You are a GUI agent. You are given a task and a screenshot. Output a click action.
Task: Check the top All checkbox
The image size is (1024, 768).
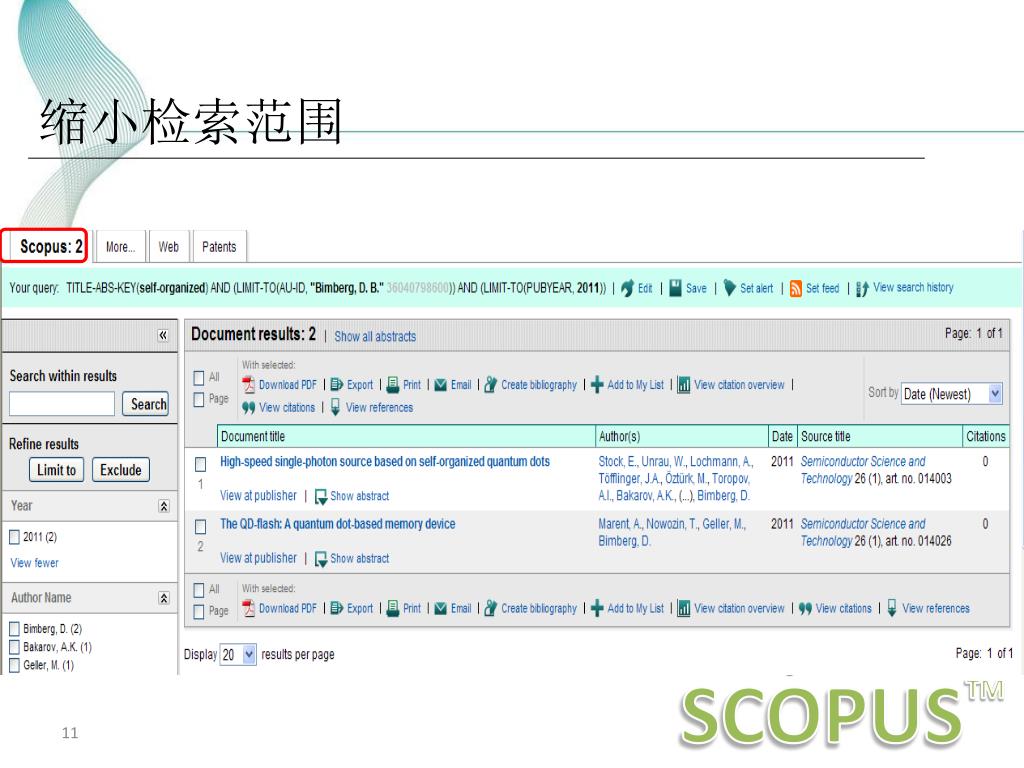(199, 378)
